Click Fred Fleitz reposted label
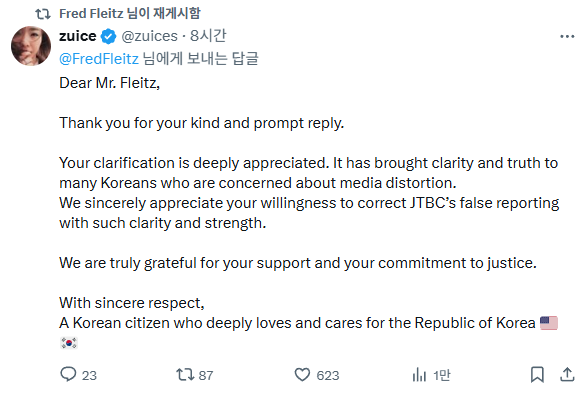 tap(130, 13)
